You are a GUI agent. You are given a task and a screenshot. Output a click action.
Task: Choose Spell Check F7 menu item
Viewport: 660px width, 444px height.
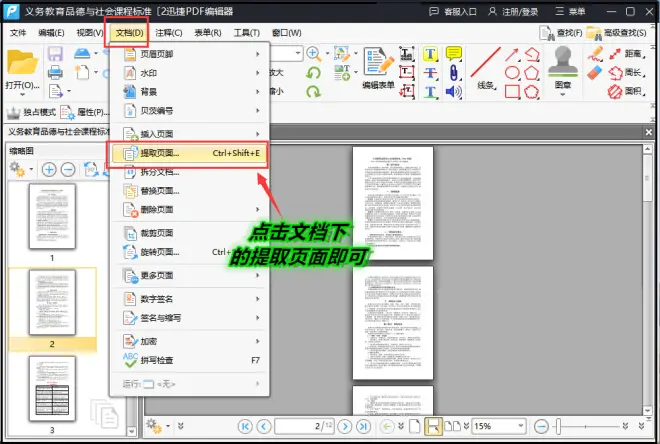(189, 360)
